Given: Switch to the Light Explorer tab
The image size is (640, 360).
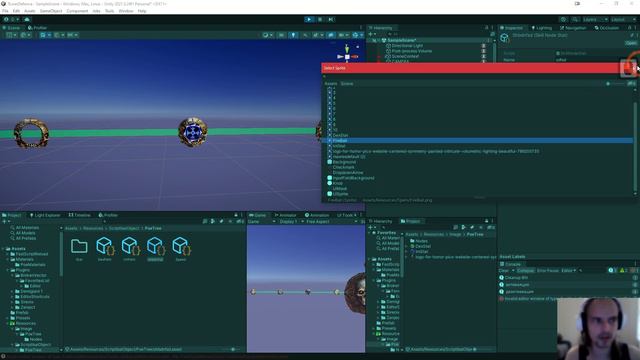Looking at the screenshot, I should point(45,215).
